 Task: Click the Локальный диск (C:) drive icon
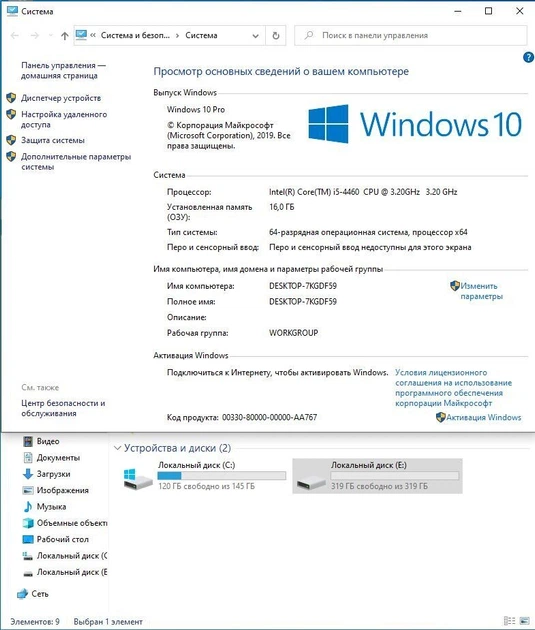pos(138,479)
